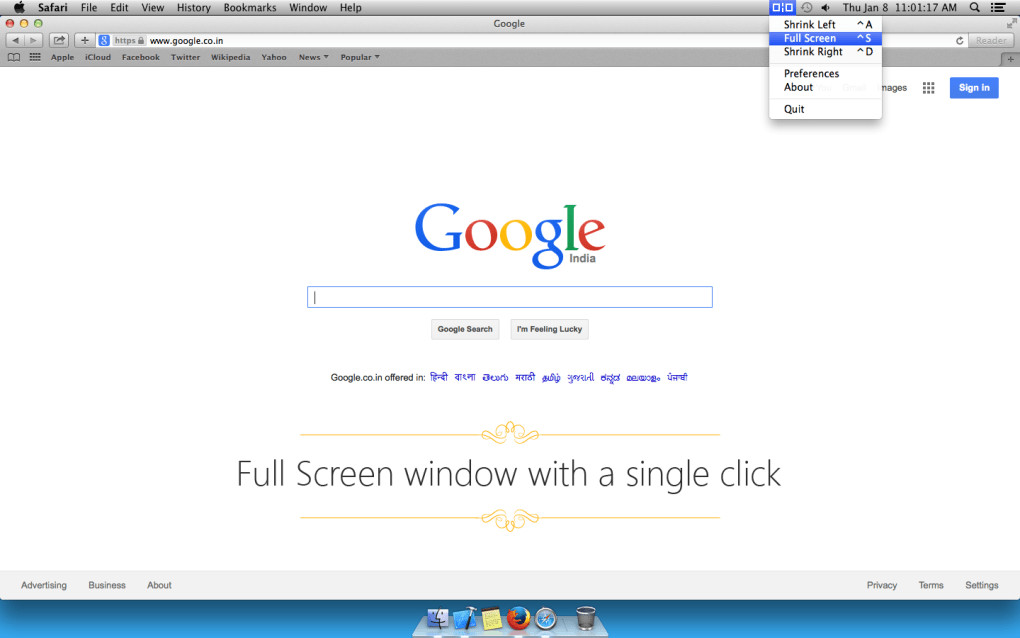Open Notification Center list icon
The width and height of the screenshot is (1020, 638).
tap(998, 7)
